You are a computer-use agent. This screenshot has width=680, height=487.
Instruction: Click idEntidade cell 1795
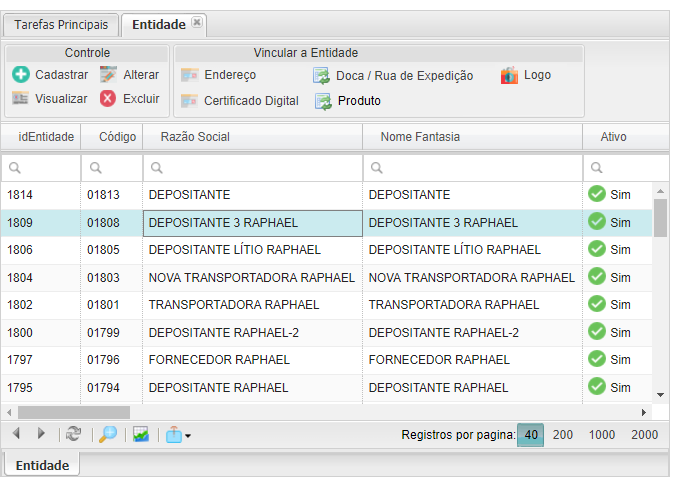(x=41, y=388)
